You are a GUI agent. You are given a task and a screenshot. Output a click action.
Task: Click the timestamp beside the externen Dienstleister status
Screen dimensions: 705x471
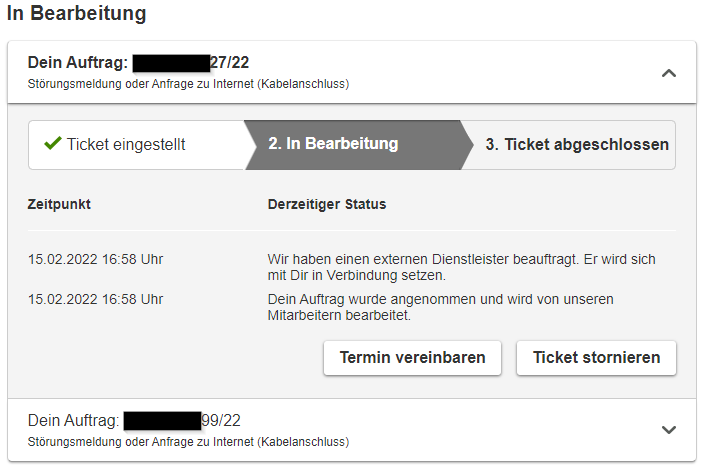(95, 259)
